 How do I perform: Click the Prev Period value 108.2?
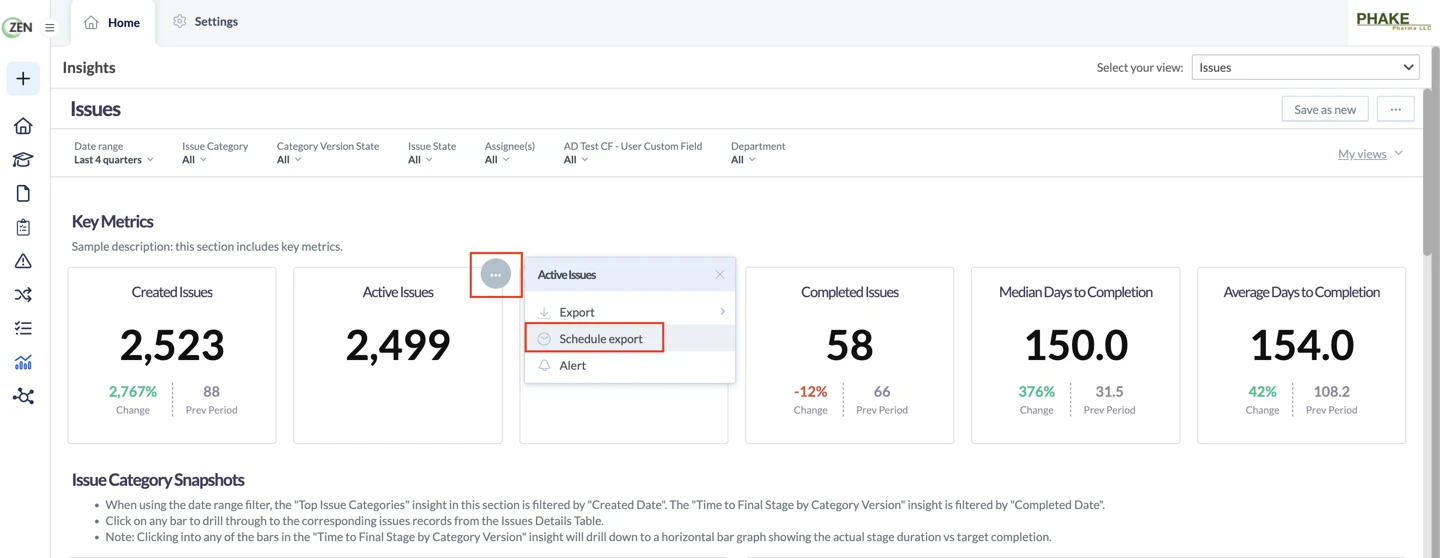tap(1331, 391)
